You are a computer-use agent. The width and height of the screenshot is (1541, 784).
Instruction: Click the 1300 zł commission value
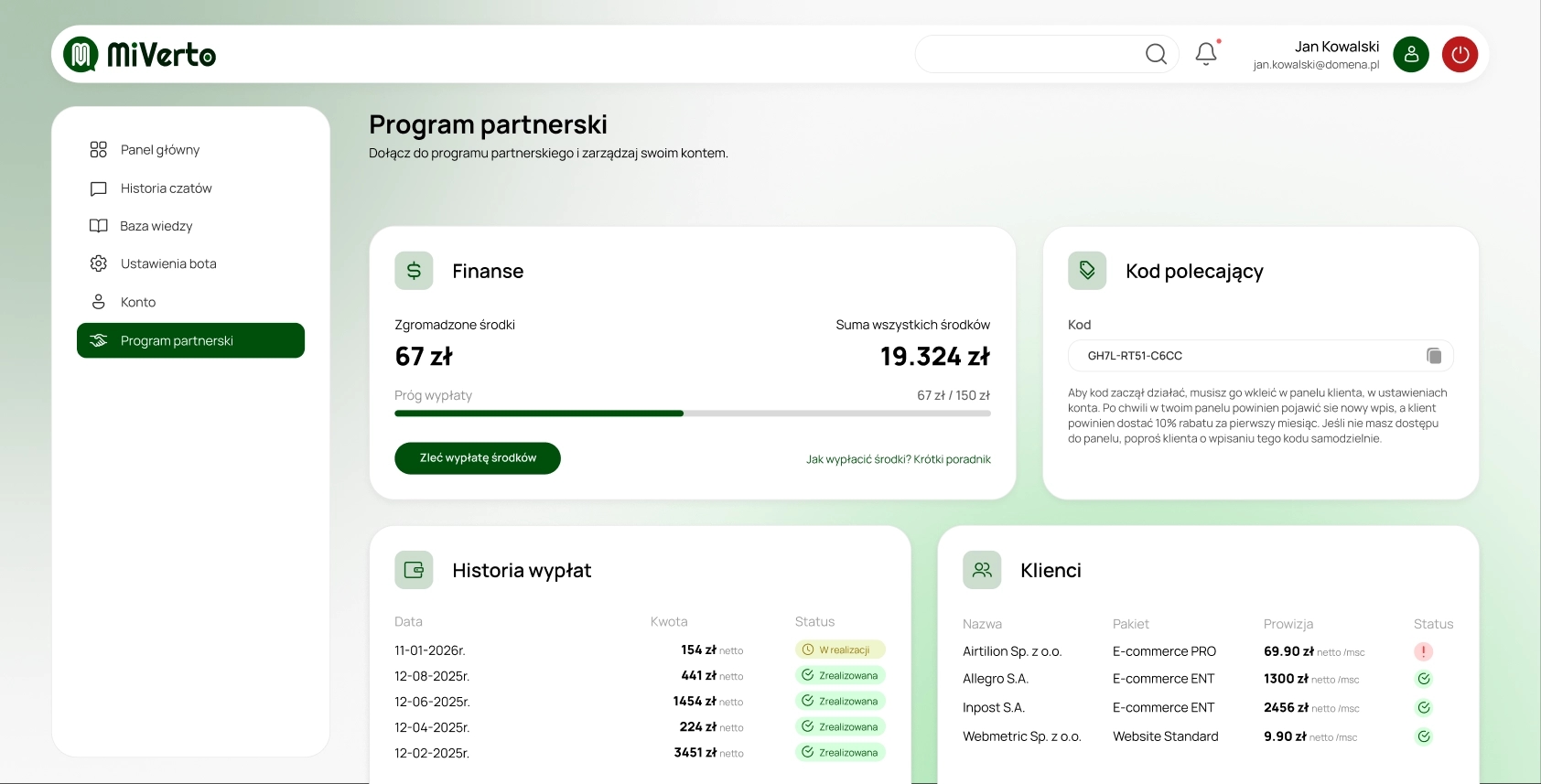[1286, 679]
